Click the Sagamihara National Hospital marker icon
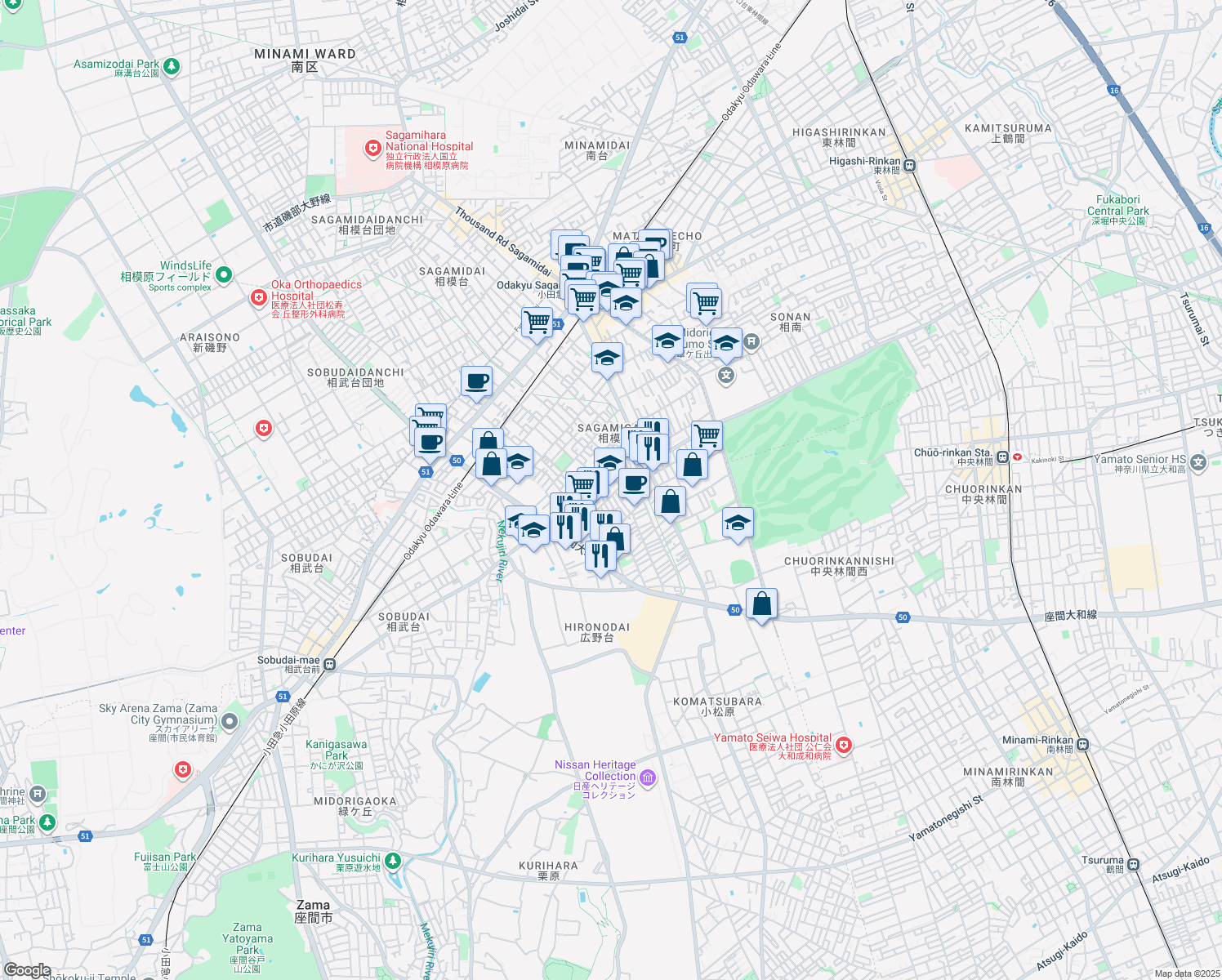This screenshot has width=1222, height=980. click(373, 148)
